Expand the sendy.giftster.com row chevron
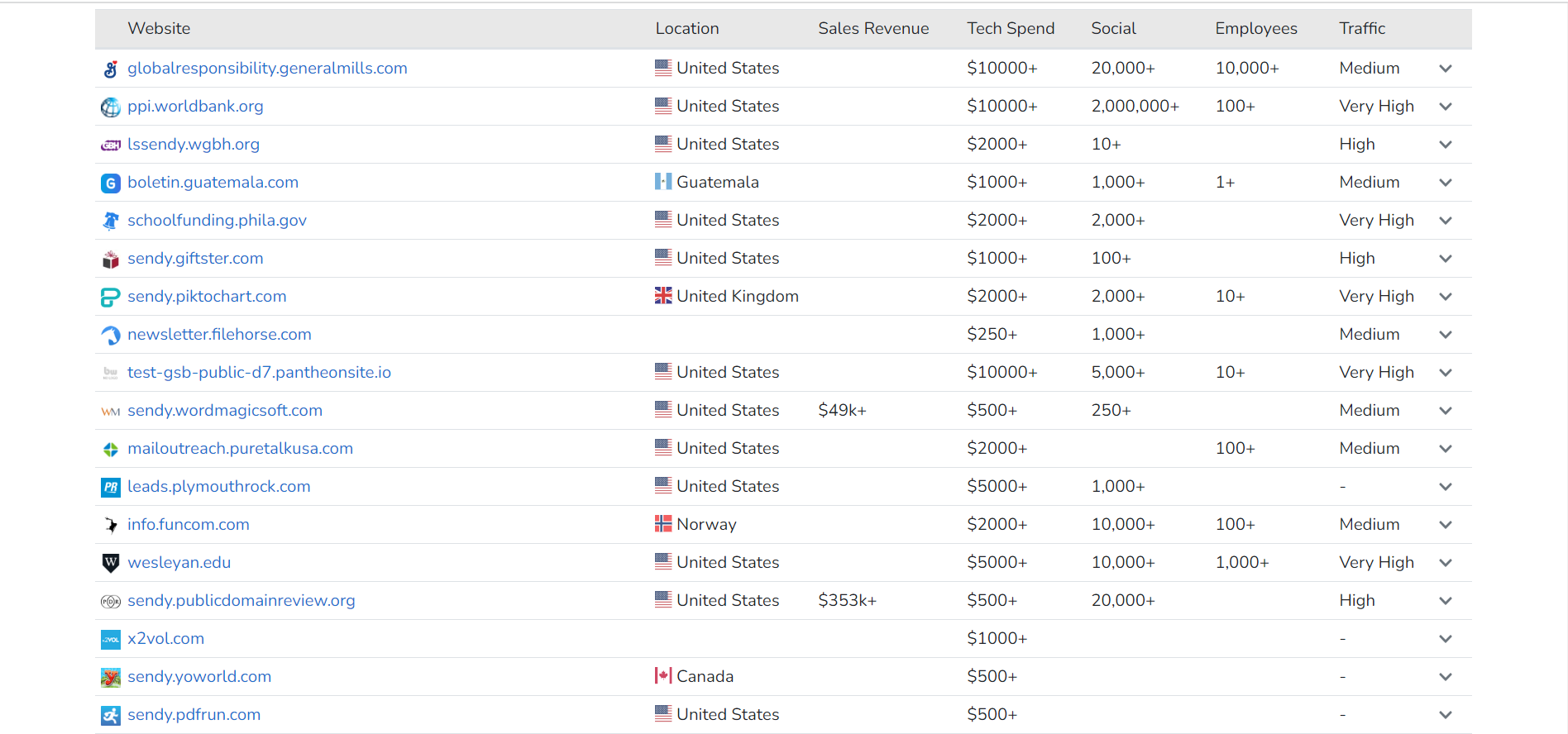The height and width of the screenshot is (734, 1568). 1446,259
